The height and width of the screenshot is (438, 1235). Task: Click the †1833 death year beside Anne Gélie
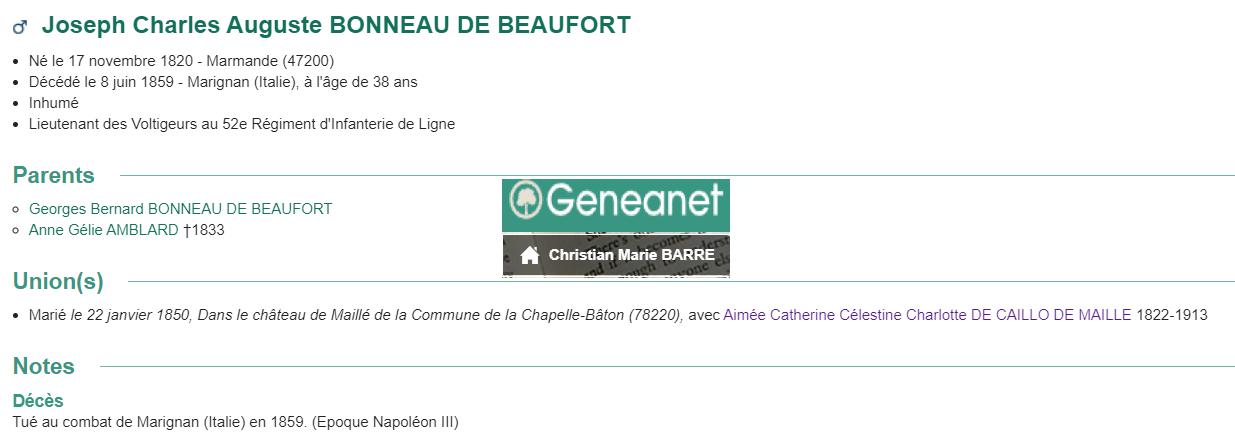click(x=204, y=230)
